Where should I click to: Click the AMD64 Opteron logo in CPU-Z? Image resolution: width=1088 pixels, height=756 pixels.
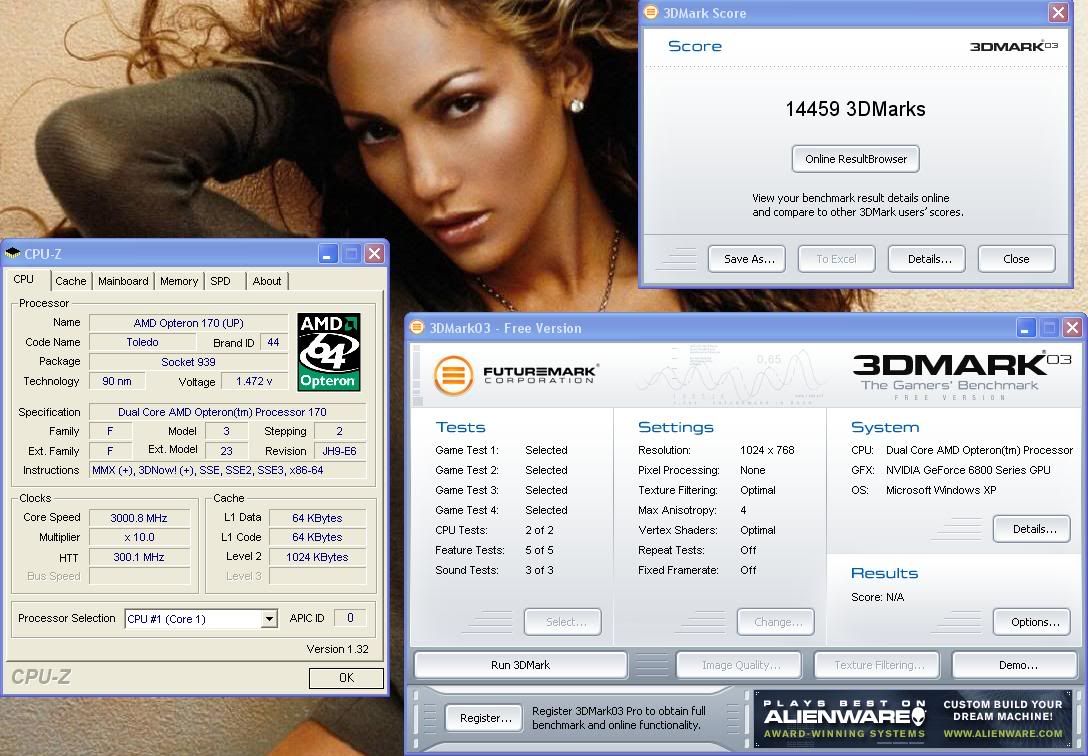coord(329,352)
